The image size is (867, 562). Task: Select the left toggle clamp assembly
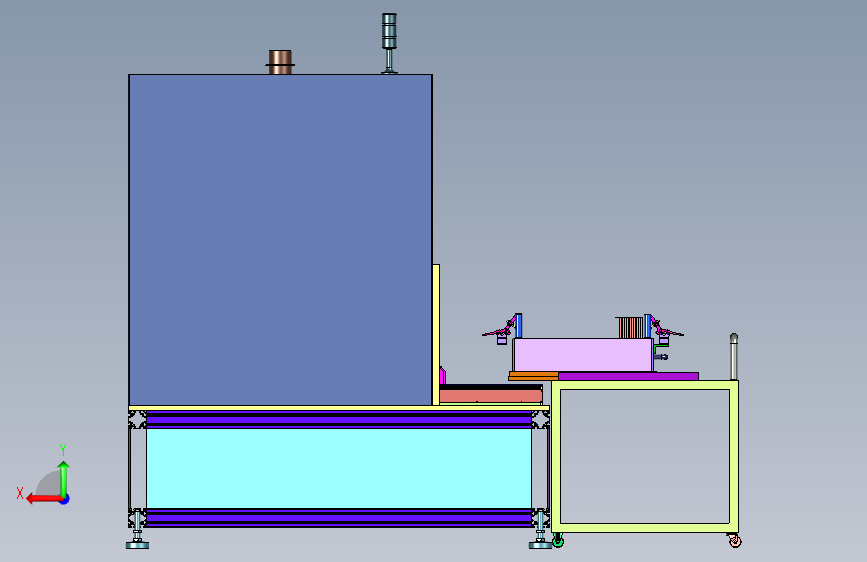[503, 329]
